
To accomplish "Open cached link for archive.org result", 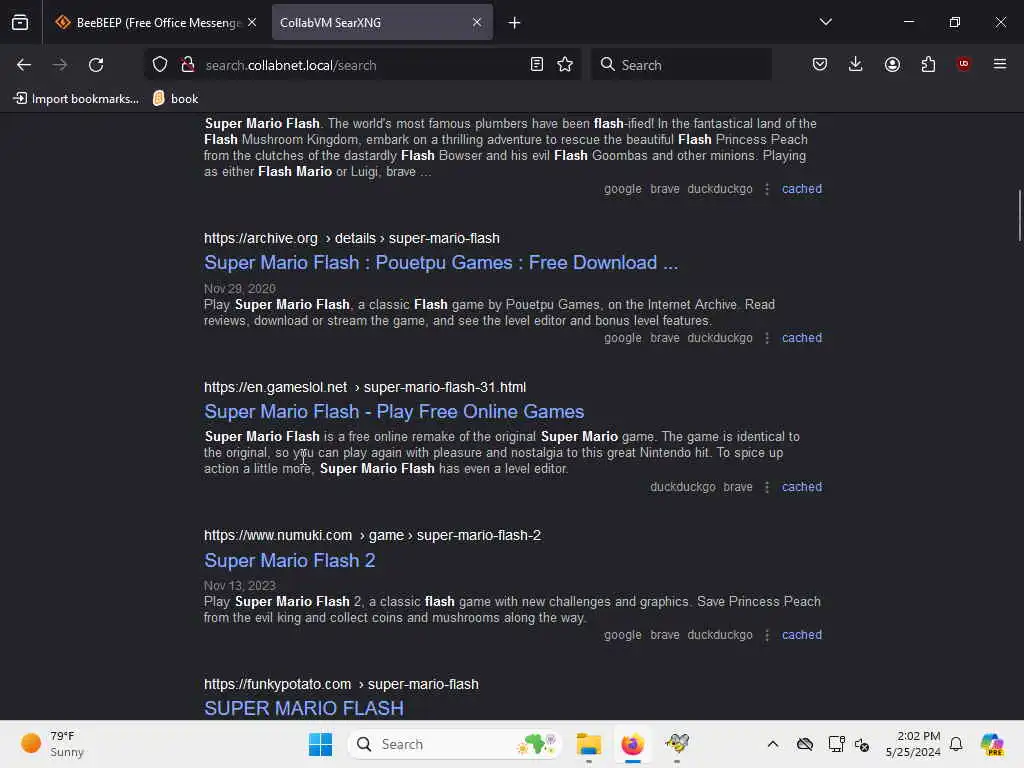I will [x=802, y=338].
